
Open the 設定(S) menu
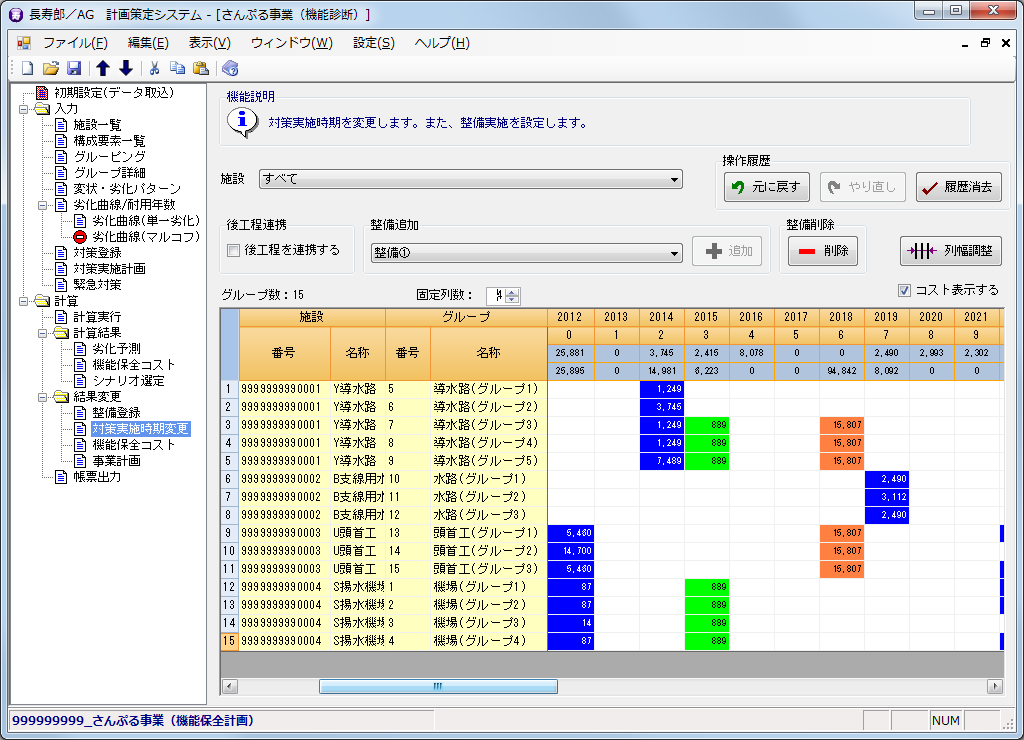(373, 43)
